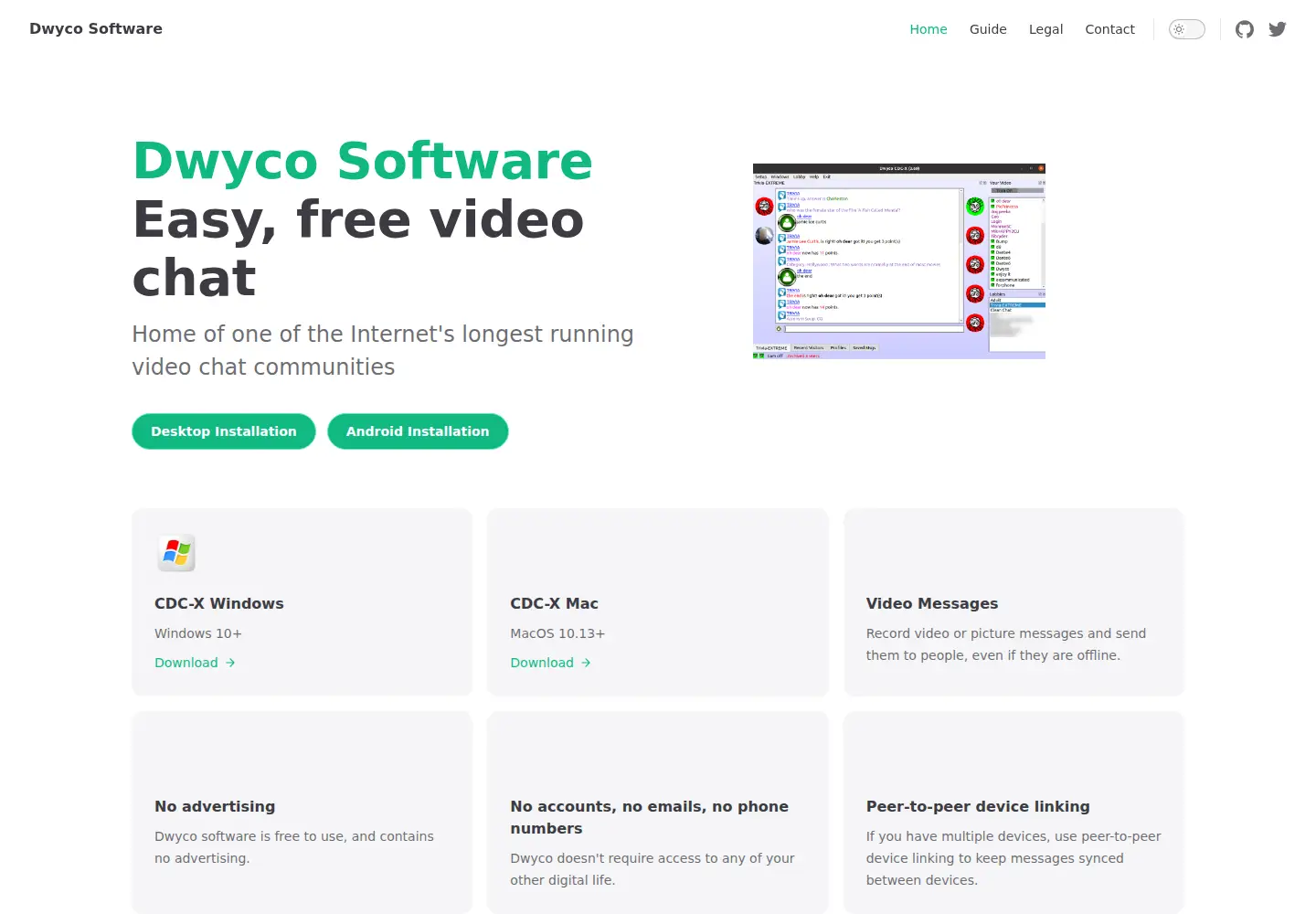
Task: Click the Windows 10+ text
Action: pyautogui.click(x=198, y=633)
